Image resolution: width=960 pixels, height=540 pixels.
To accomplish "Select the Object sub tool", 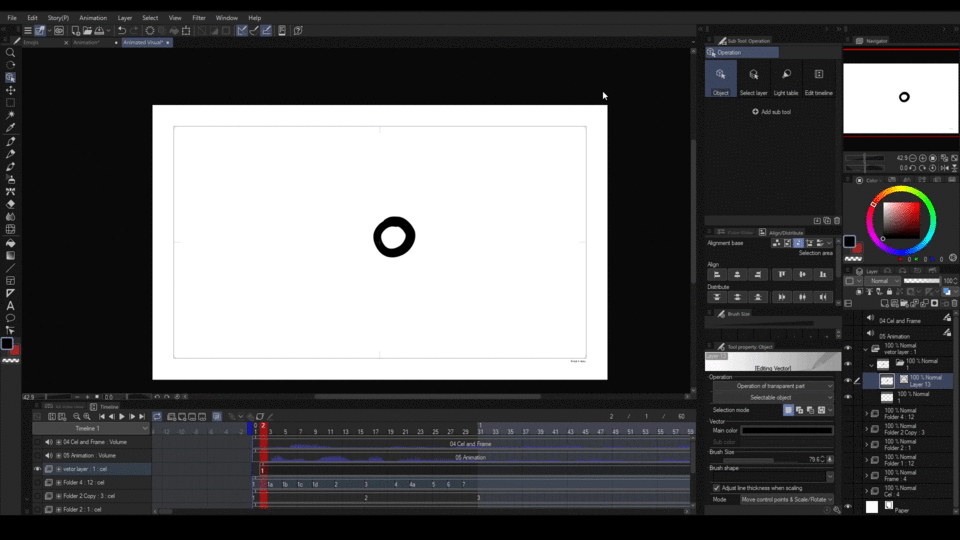I will 720,79.
